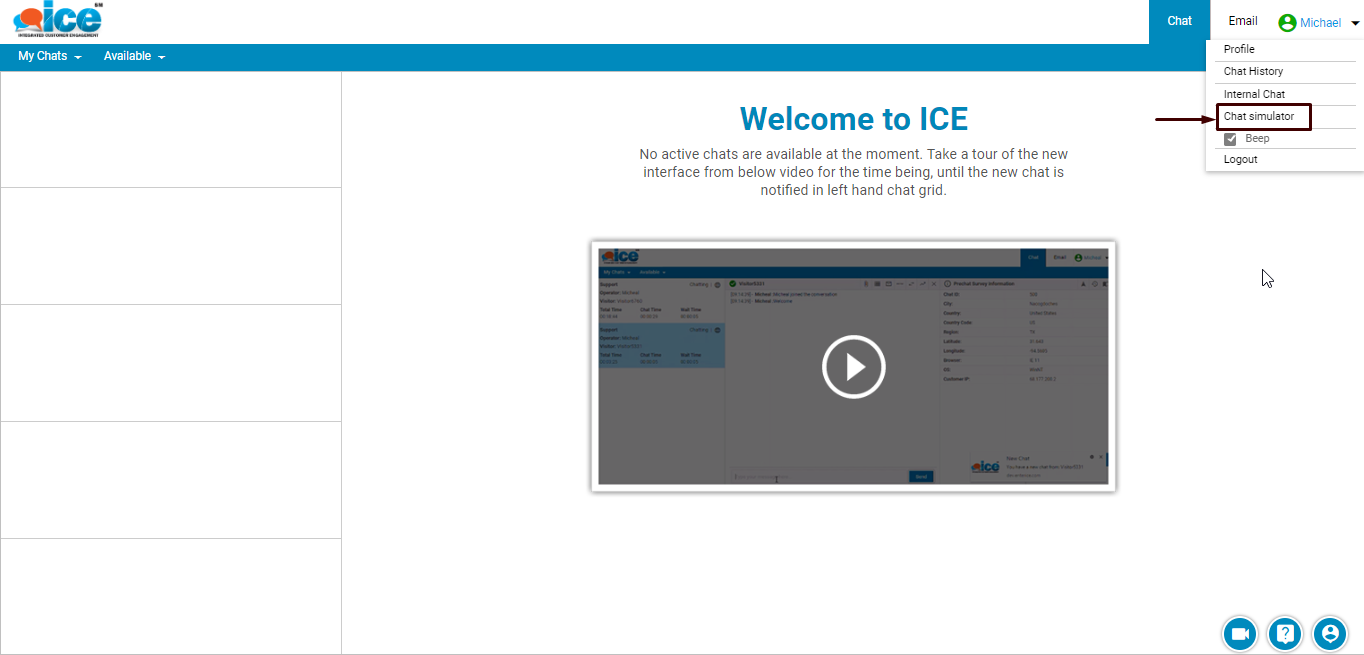Open Profile from the user menu
The height and width of the screenshot is (655, 1364).
pos(1239,49)
